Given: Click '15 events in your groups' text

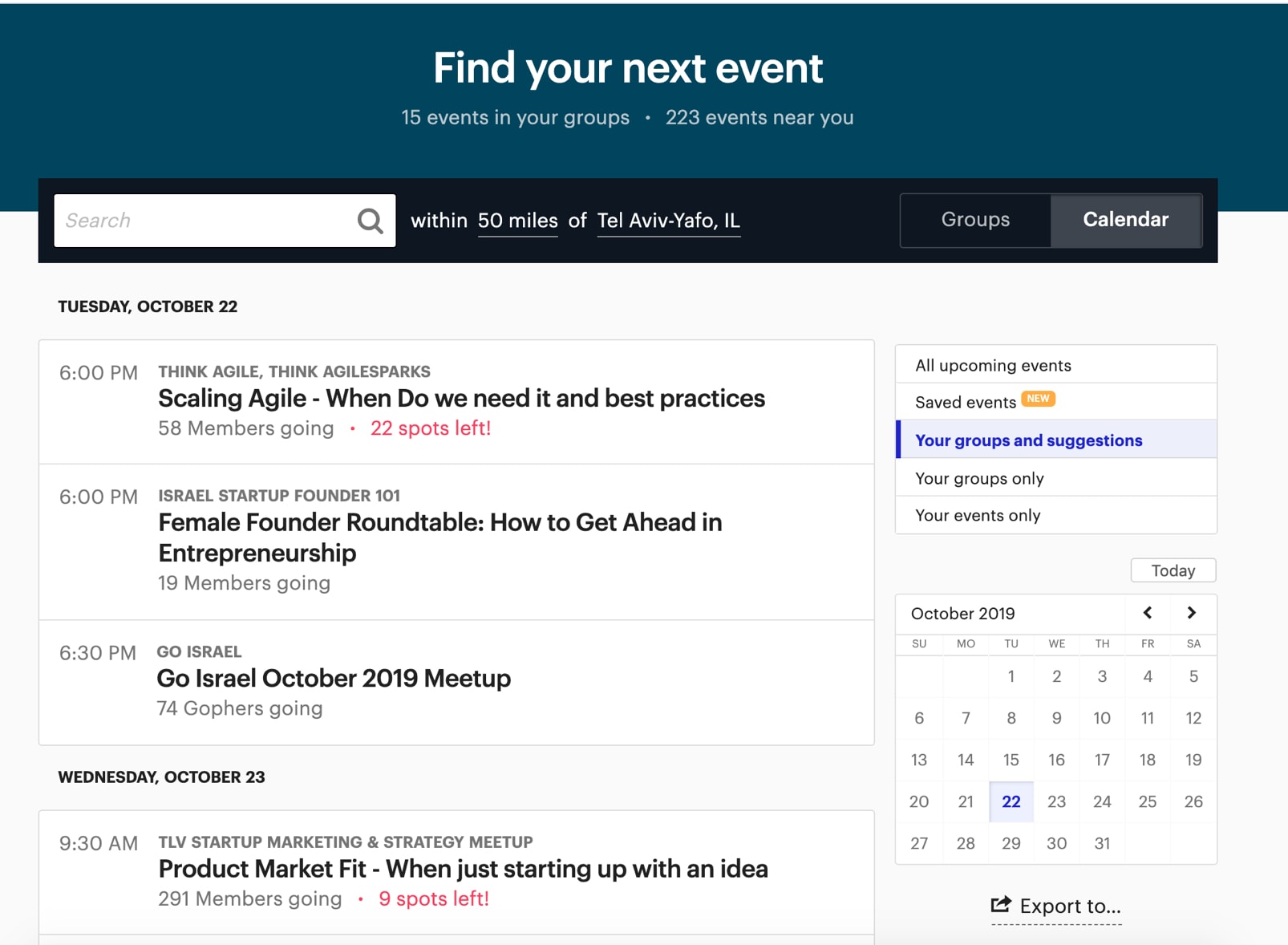Looking at the screenshot, I should click(x=516, y=118).
